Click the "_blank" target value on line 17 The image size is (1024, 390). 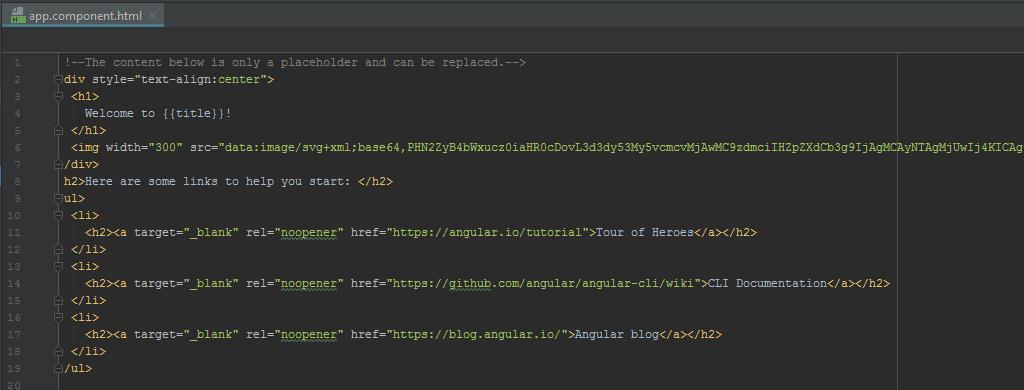pos(211,334)
